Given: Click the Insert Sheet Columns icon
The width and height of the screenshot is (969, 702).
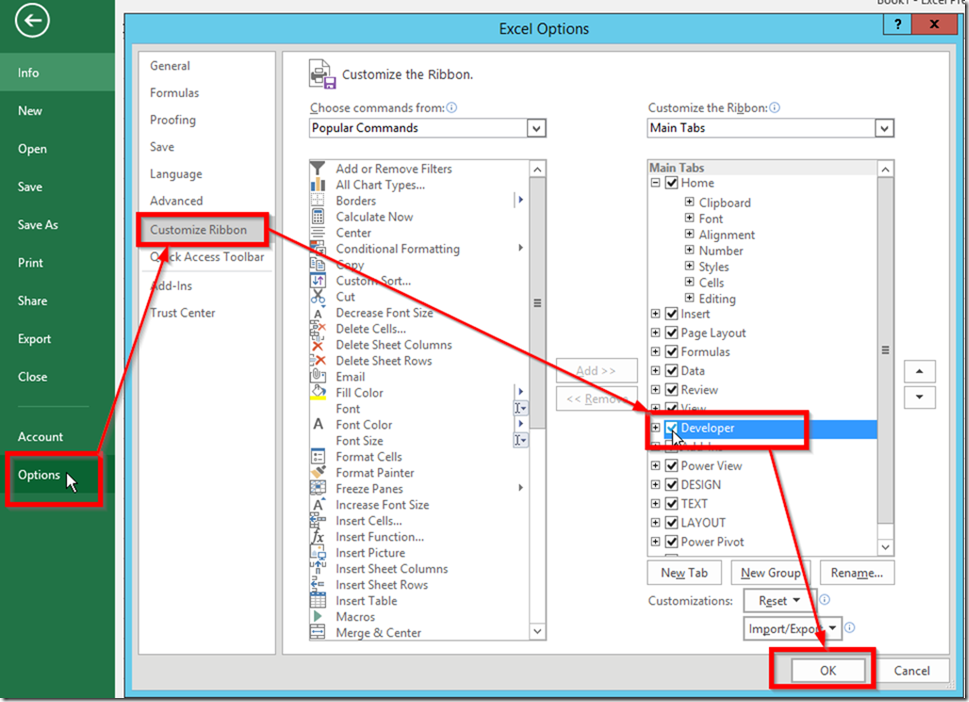Looking at the screenshot, I should click(318, 569).
